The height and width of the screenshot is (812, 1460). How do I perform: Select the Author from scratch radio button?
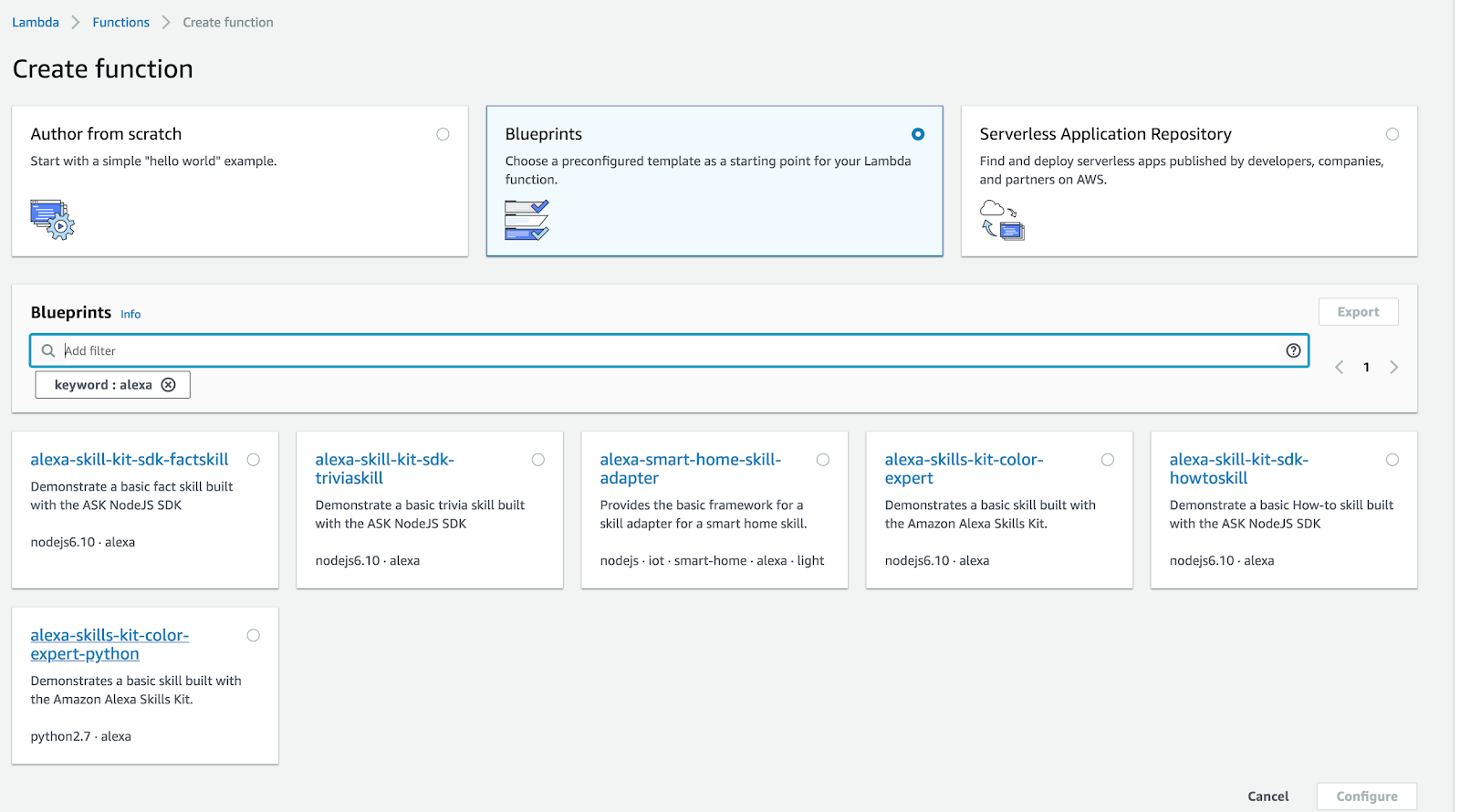[443, 134]
